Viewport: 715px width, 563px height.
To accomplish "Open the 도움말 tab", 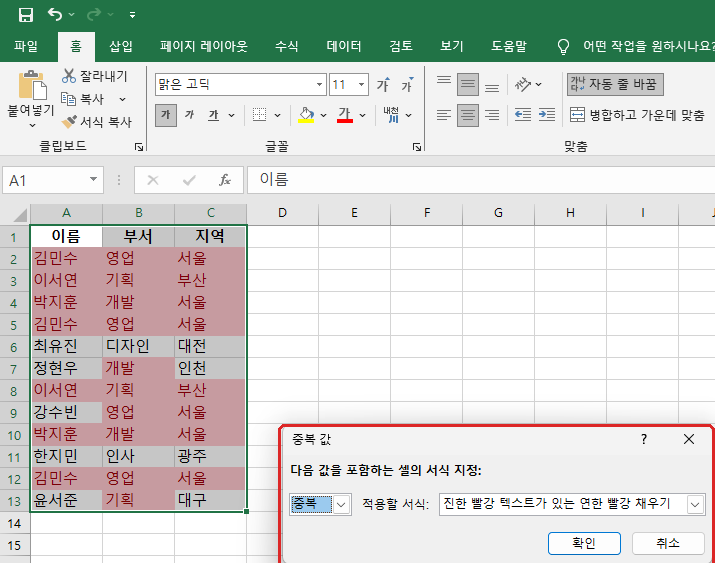I will pyautogui.click(x=509, y=46).
